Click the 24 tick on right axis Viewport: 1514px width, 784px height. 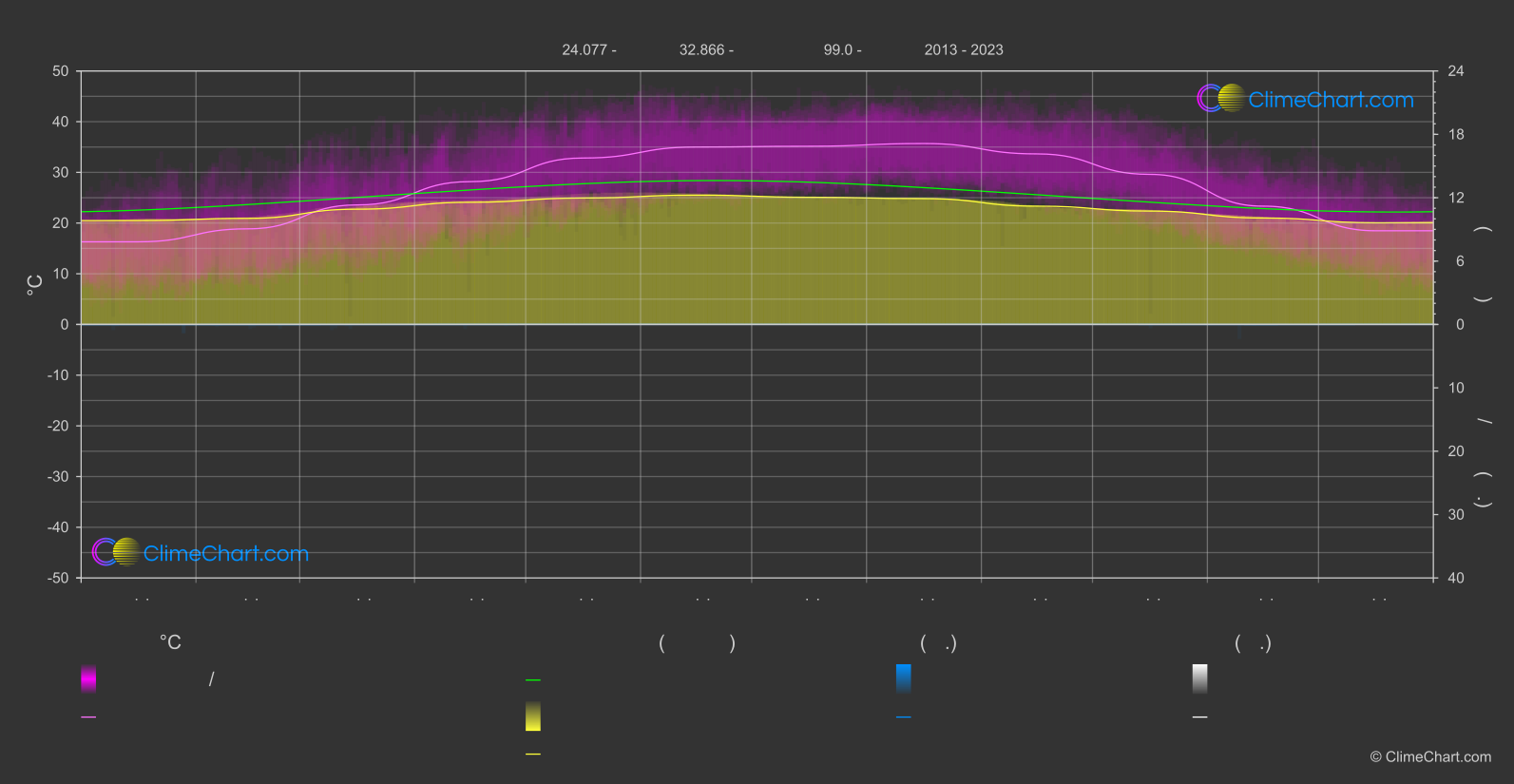coord(1455,71)
